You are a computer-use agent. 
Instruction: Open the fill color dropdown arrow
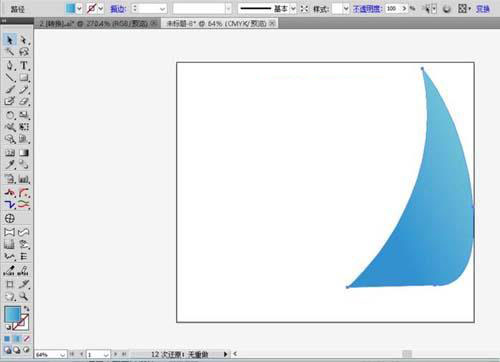79,9
